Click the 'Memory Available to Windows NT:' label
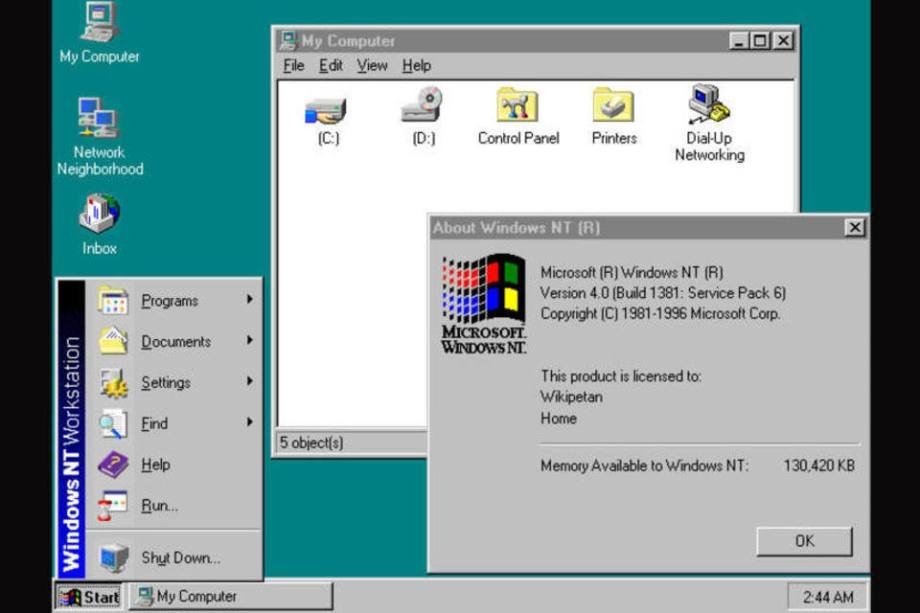 point(644,466)
